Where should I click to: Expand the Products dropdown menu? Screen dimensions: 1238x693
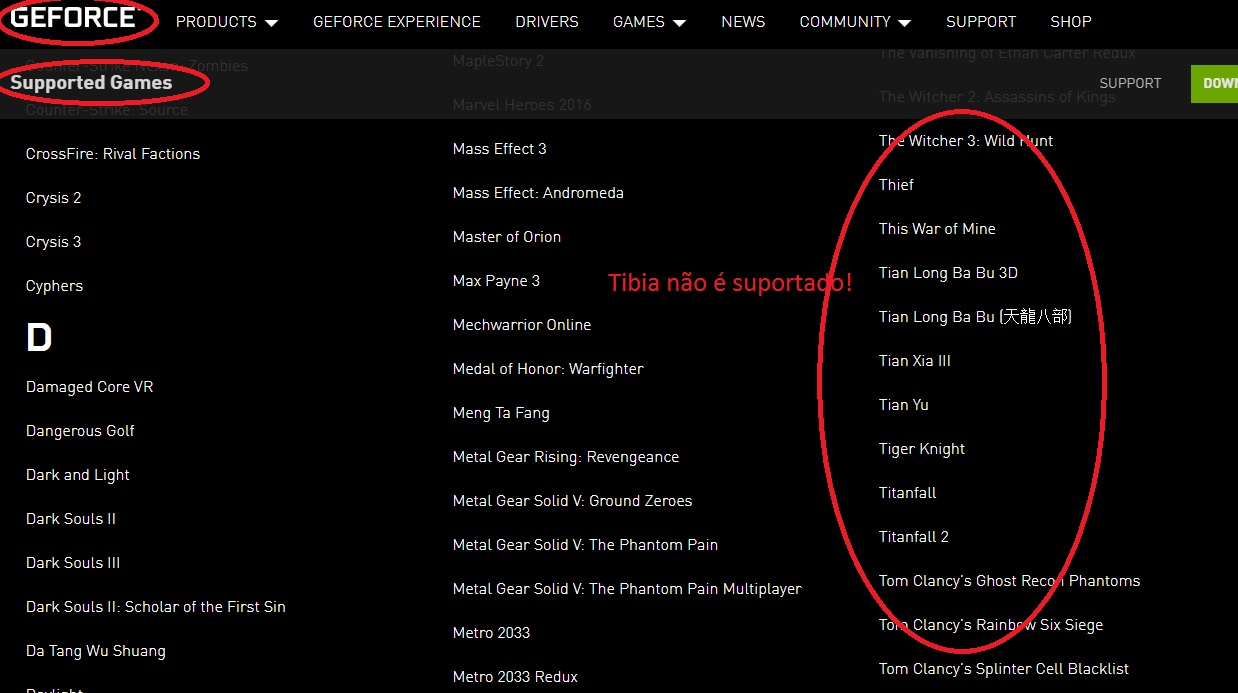tap(226, 22)
